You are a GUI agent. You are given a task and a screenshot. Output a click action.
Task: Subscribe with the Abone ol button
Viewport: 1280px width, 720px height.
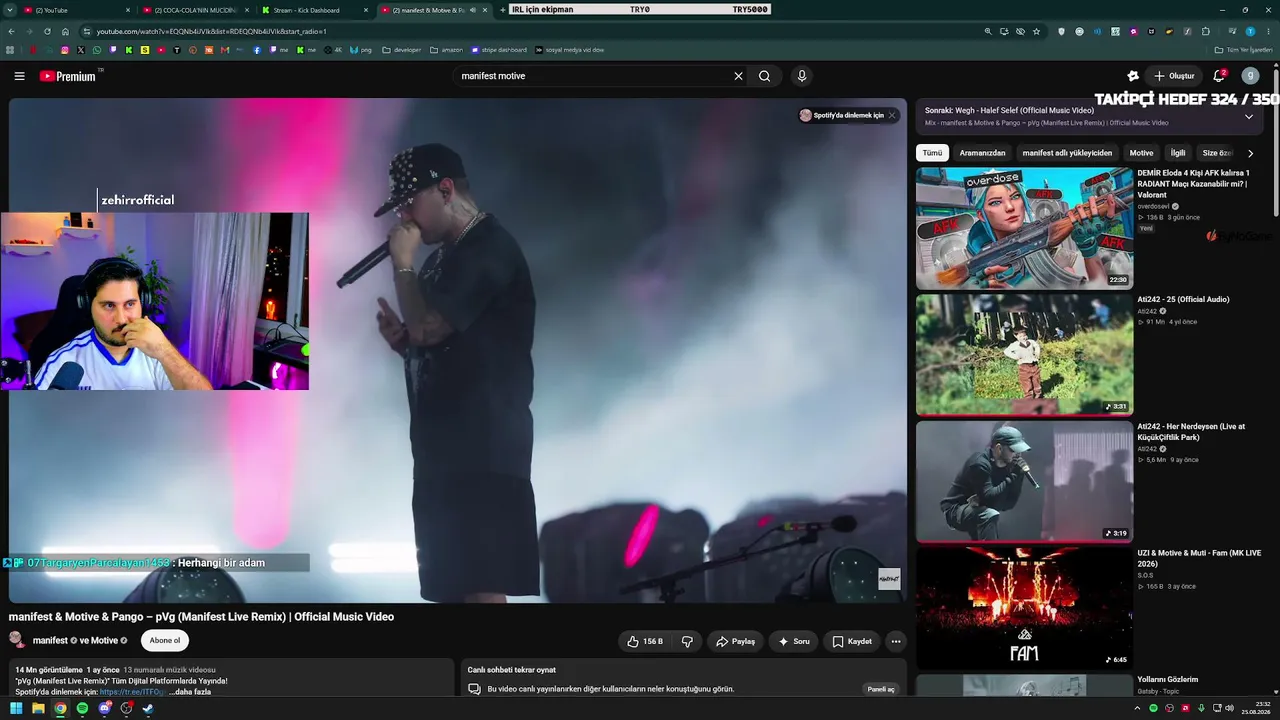point(165,641)
